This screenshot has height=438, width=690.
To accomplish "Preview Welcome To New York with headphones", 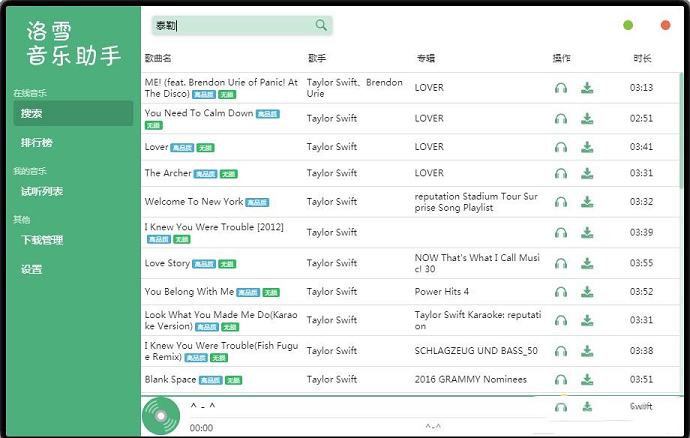I will coord(561,202).
